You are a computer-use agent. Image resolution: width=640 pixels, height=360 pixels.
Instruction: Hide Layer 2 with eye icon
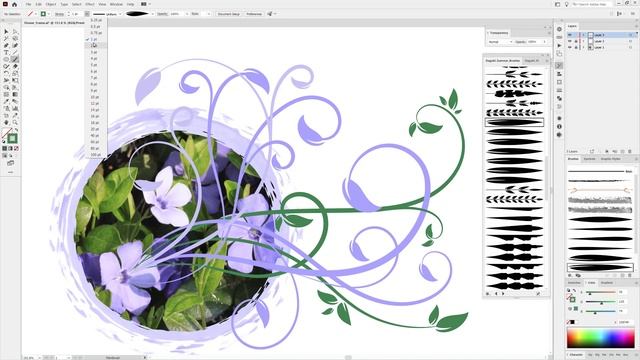[570, 41]
